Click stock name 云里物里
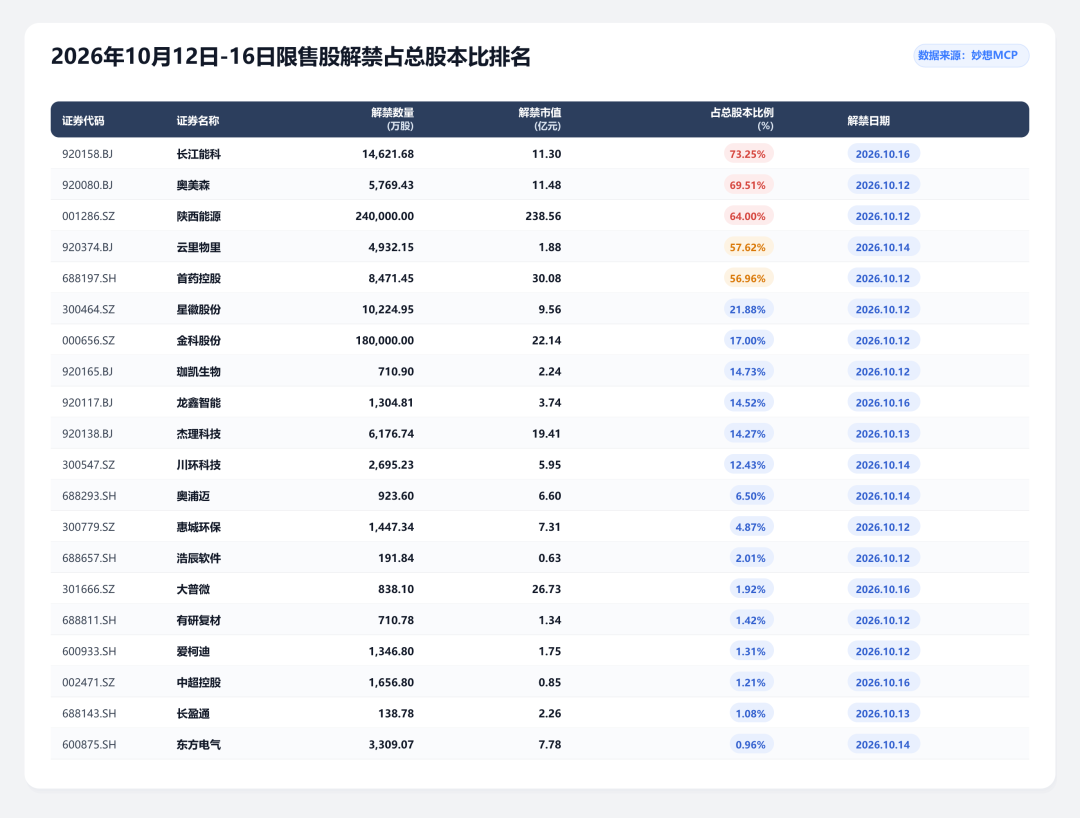Viewport: 1080px width, 818px height. (x=198, y=247)
